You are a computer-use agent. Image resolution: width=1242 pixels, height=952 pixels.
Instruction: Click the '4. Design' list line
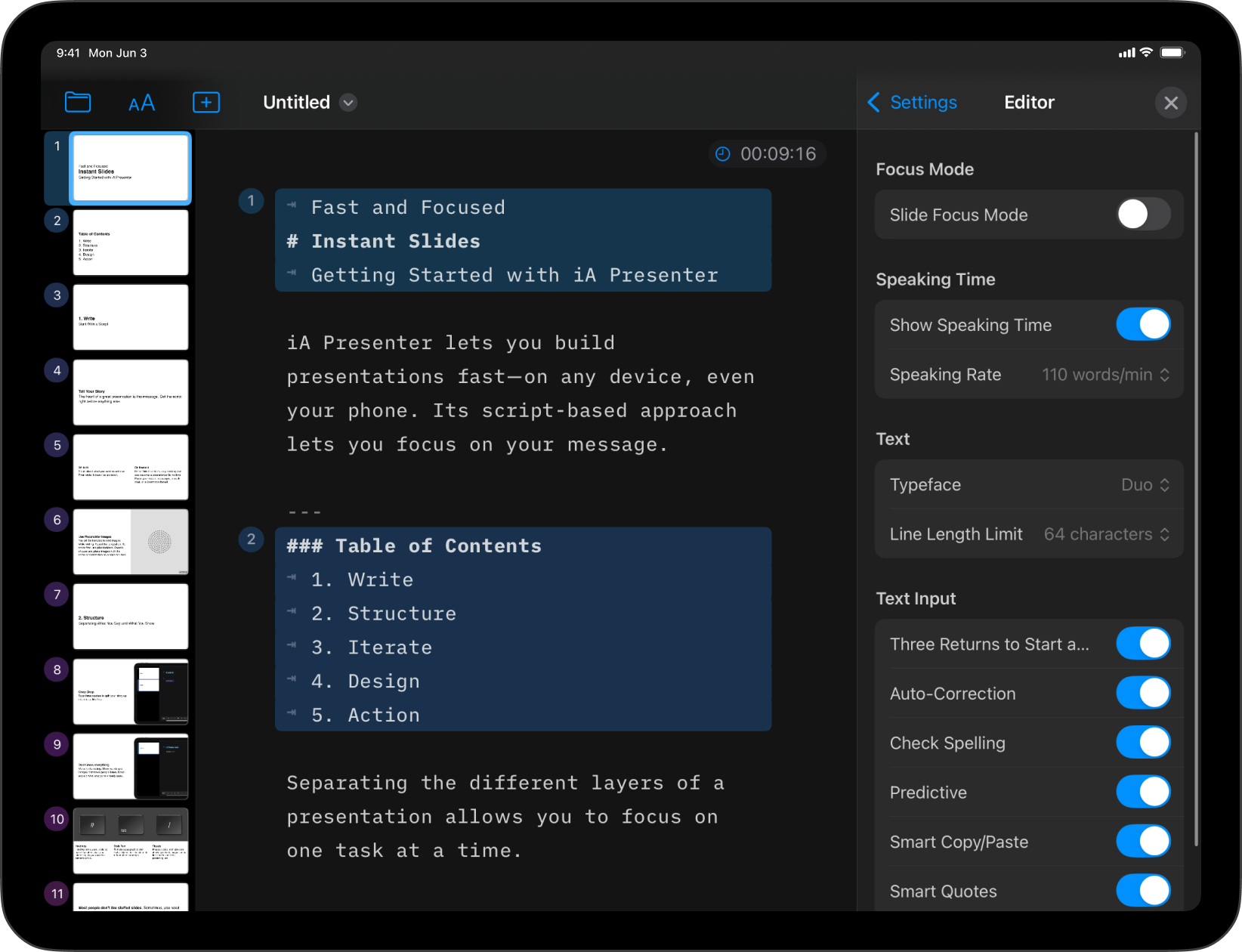pos(366,682)
